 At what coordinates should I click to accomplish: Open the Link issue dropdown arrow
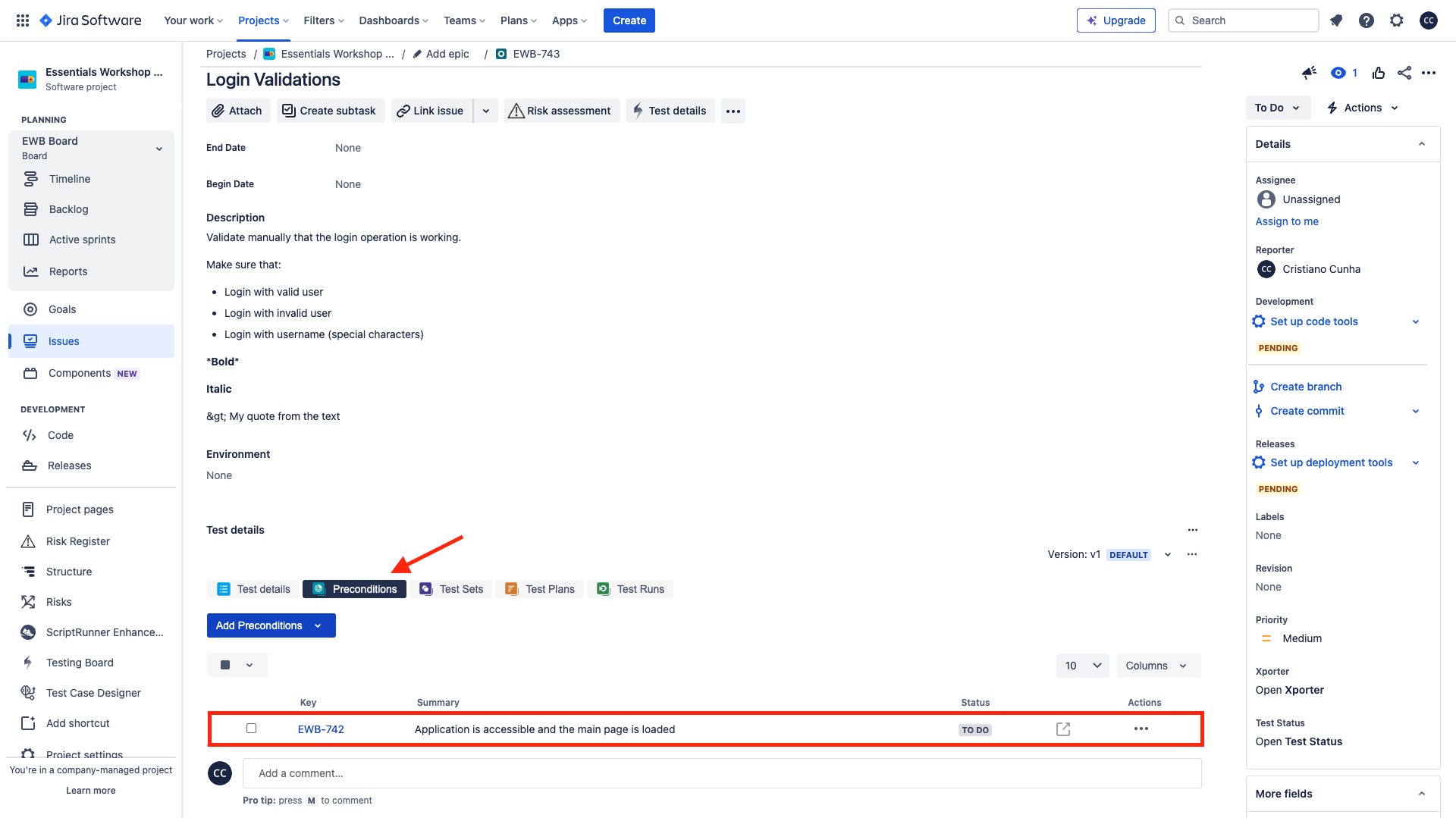(x=486, y=111)
